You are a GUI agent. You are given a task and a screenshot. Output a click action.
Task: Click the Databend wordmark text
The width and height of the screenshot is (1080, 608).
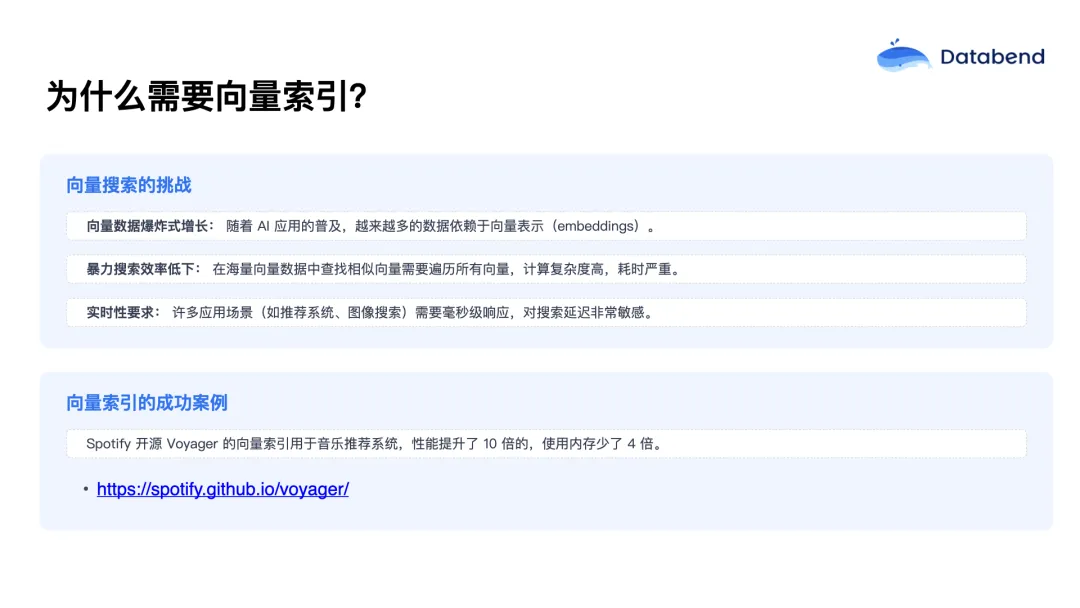(x=992, y=57)
